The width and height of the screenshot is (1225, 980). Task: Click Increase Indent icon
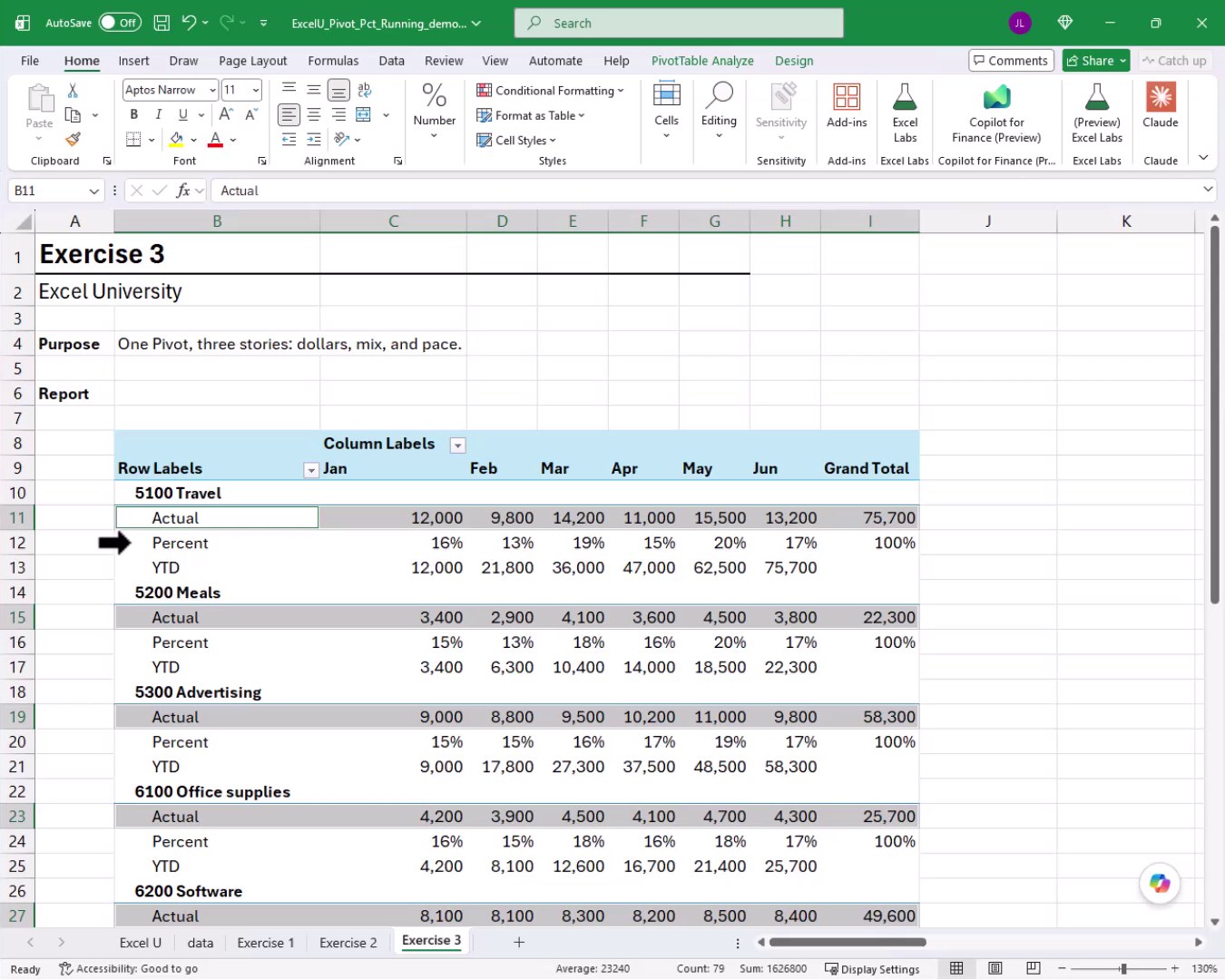tap(314, 140)
